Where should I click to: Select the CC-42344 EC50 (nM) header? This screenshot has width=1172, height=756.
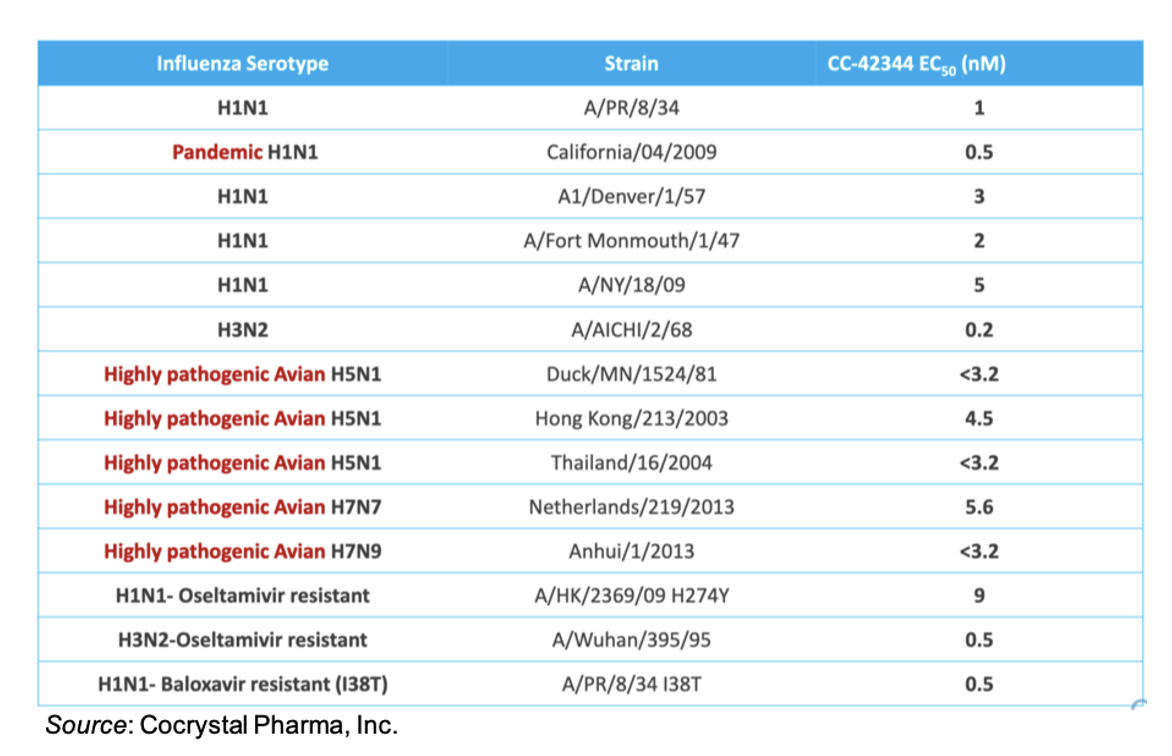916,65
